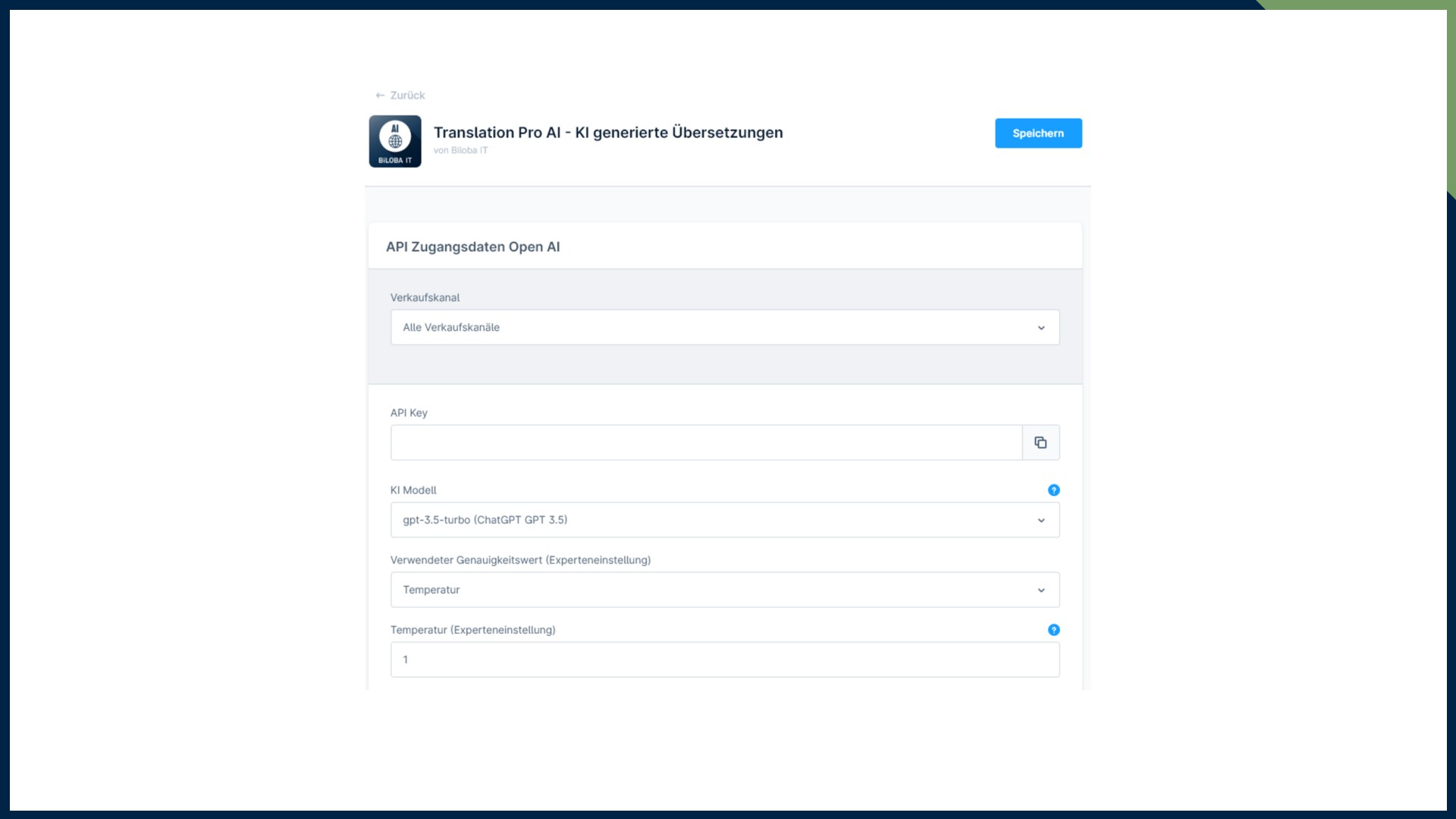Select the Temperatur value field showing 1

point(724,659)
